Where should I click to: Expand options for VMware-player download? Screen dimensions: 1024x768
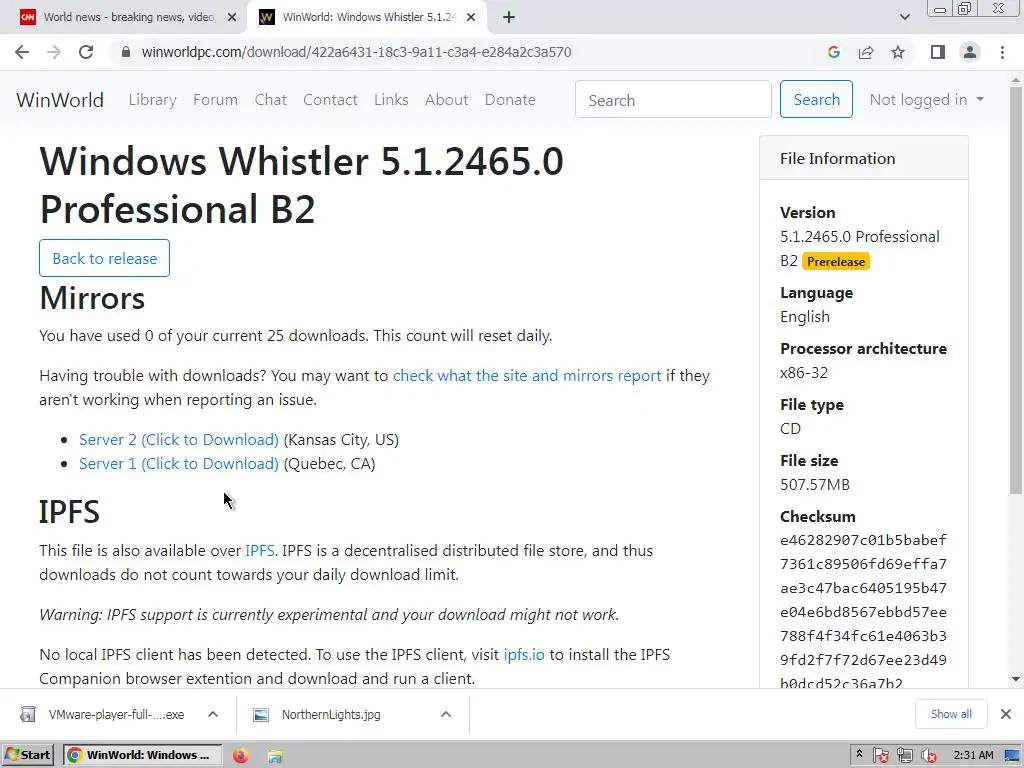click(x=213, y=714)
